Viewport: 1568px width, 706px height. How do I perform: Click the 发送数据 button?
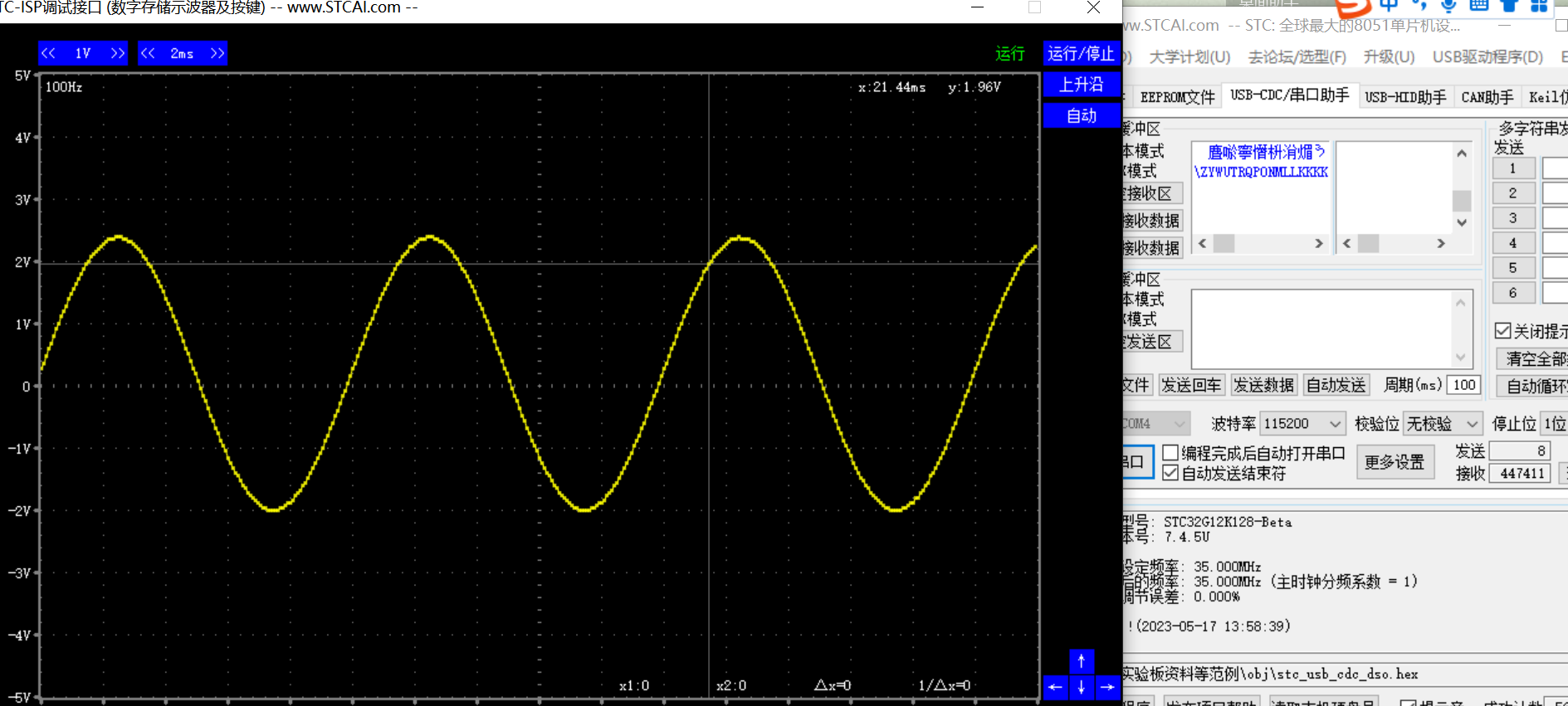coord(1263,385)
